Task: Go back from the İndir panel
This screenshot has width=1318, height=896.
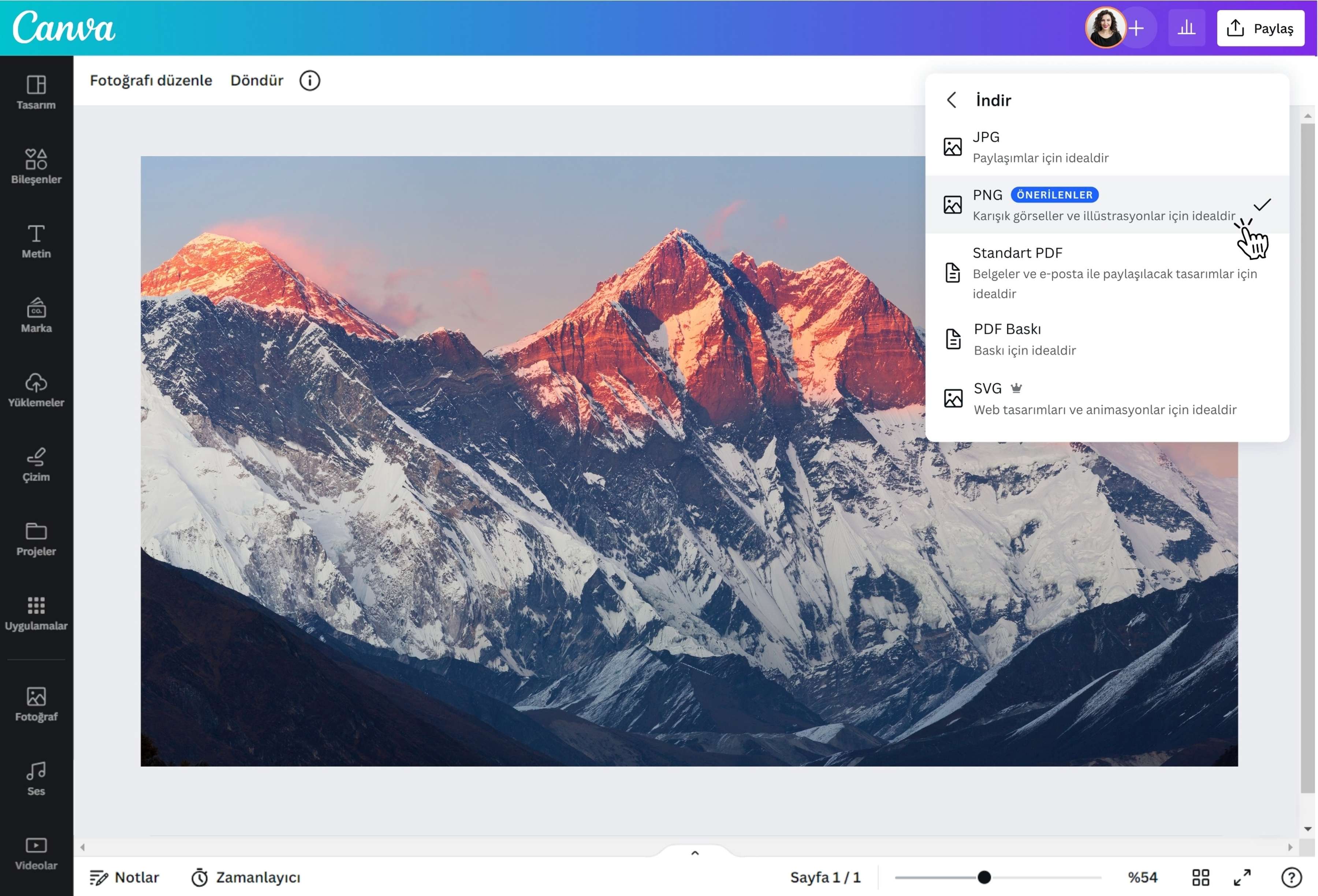Action: pos(952,100)
